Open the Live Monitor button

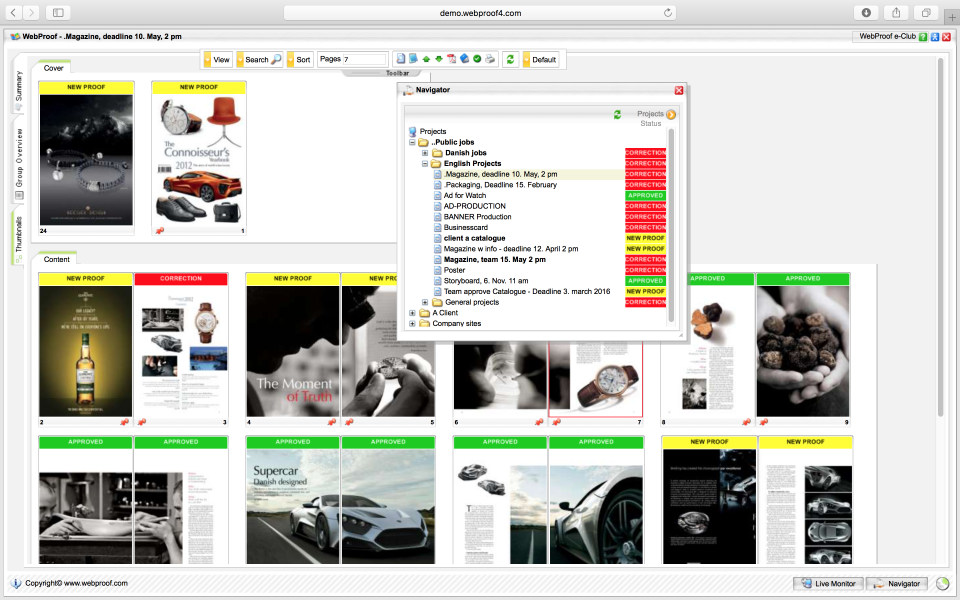[828, 583]
